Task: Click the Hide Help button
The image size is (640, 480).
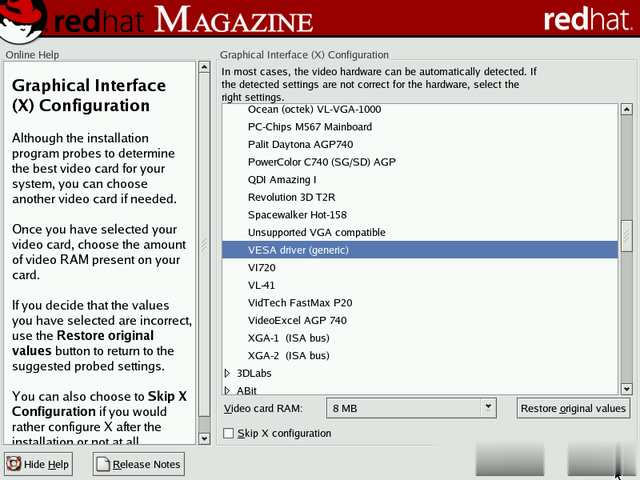Action: 38,464
